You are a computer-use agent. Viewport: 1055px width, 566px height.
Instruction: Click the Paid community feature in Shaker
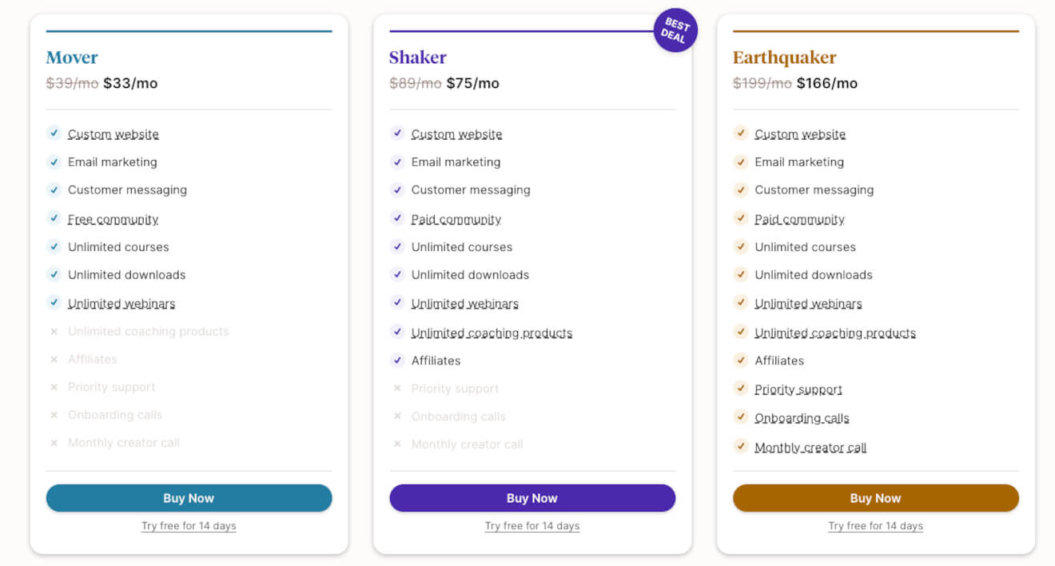click(x=456, y=219)
